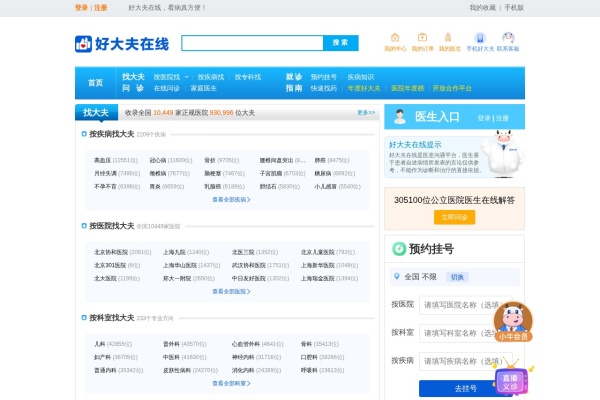Go to 首页 in navigation bar
The width and height of the screenshot is (600, 400).
click(95, 83)
